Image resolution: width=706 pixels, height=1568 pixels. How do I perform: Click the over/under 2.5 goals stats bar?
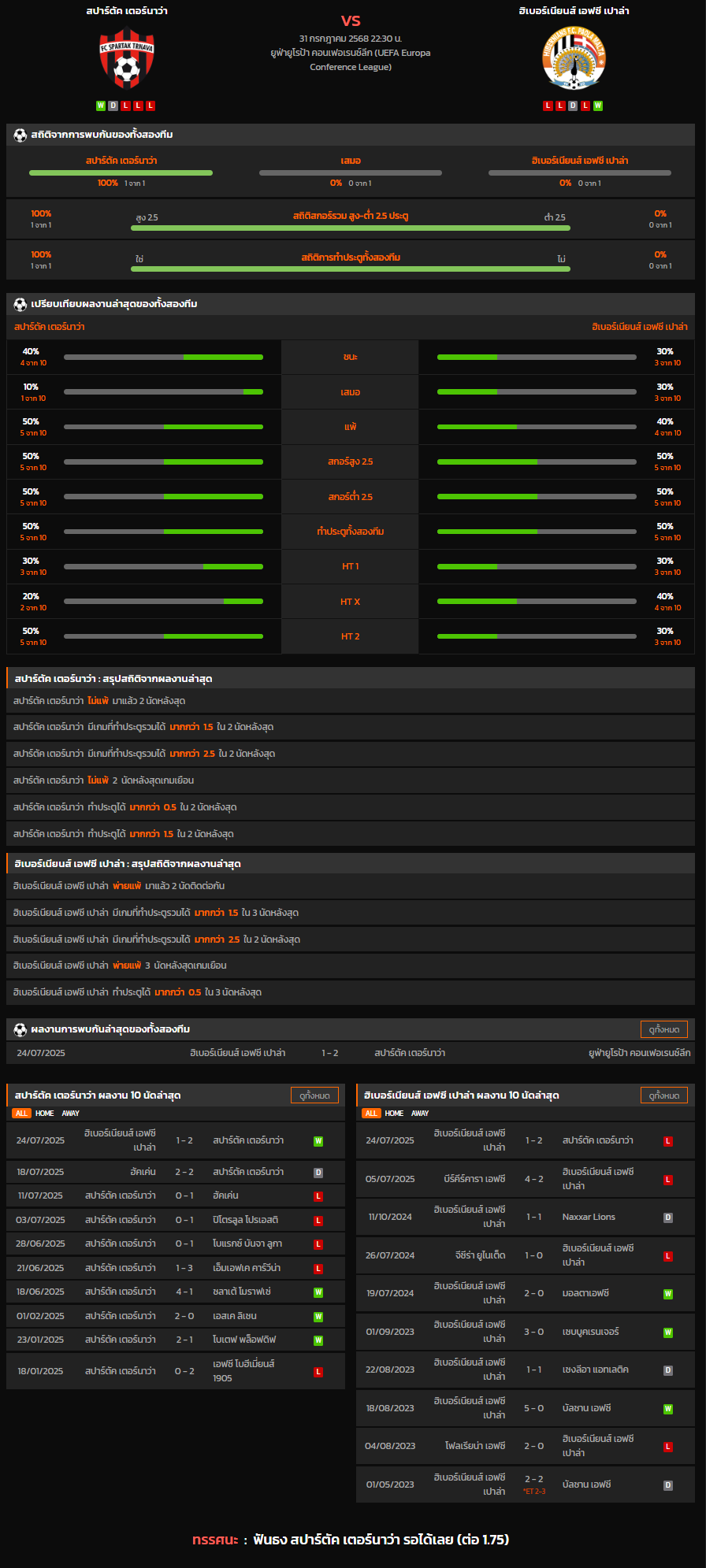(x=351, y=228)
